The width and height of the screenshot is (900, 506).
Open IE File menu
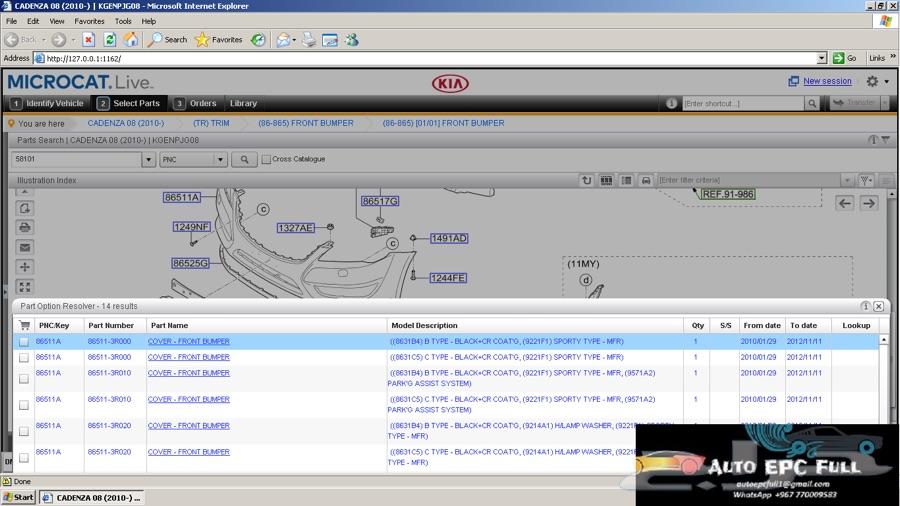[11, 21]
